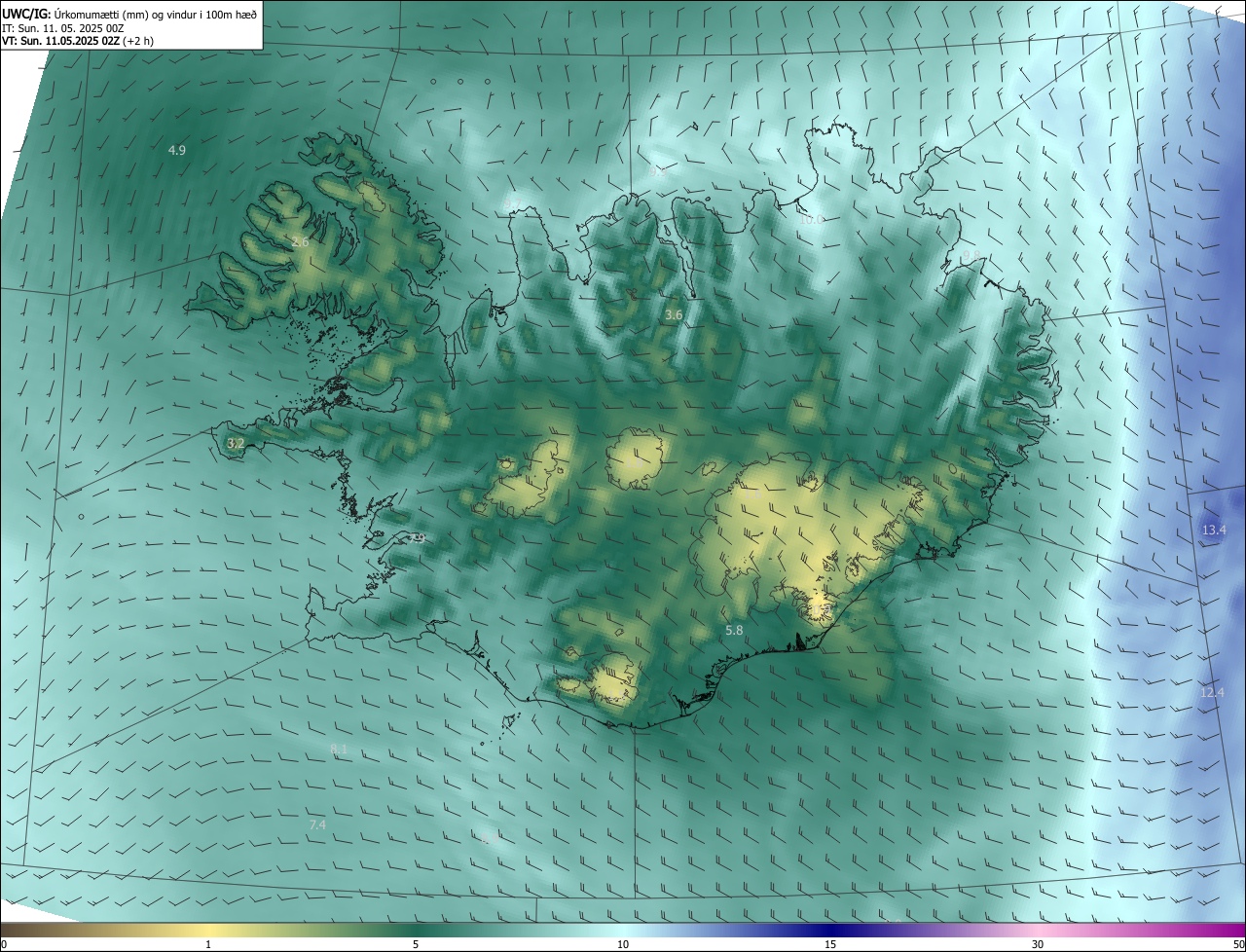The width and height of the screenshot is (1246, 952).
Task: Click the 2.6 value label over the Westfjords
Action: (x=300, y=241)
